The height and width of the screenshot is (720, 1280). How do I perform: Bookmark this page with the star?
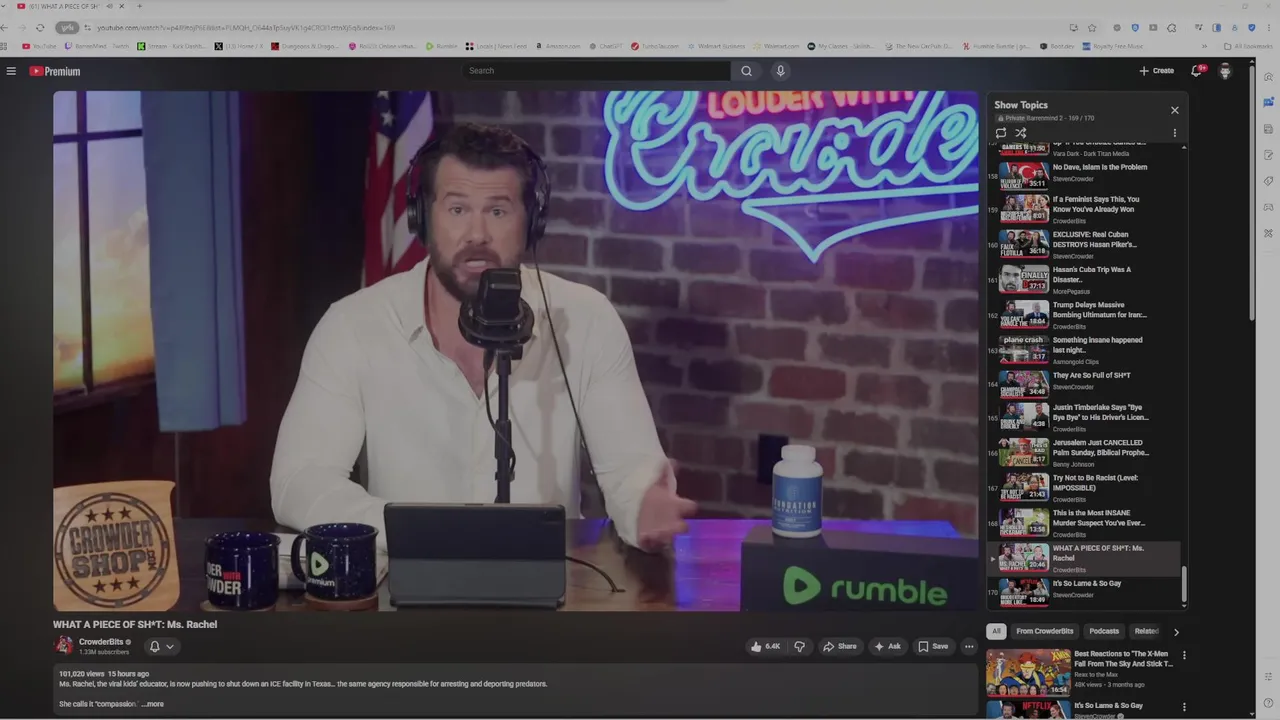(x=1092, y=28)
